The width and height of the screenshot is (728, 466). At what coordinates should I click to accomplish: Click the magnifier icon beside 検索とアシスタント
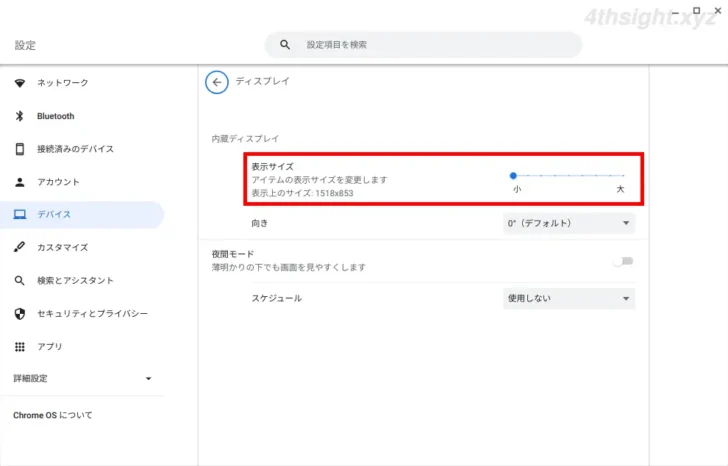click(20, 280)
